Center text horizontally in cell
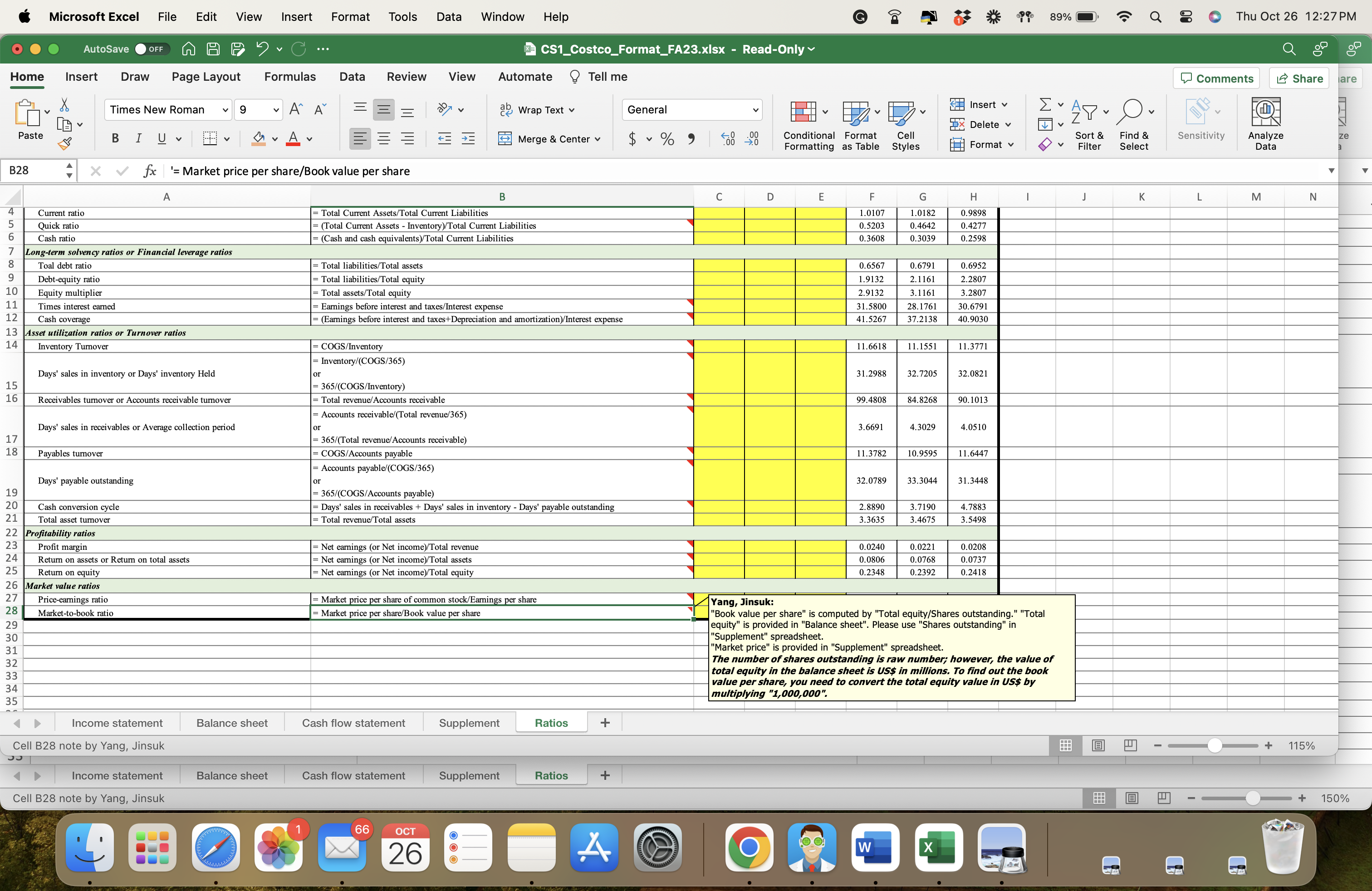The image size is (1372, 891). 383,138
